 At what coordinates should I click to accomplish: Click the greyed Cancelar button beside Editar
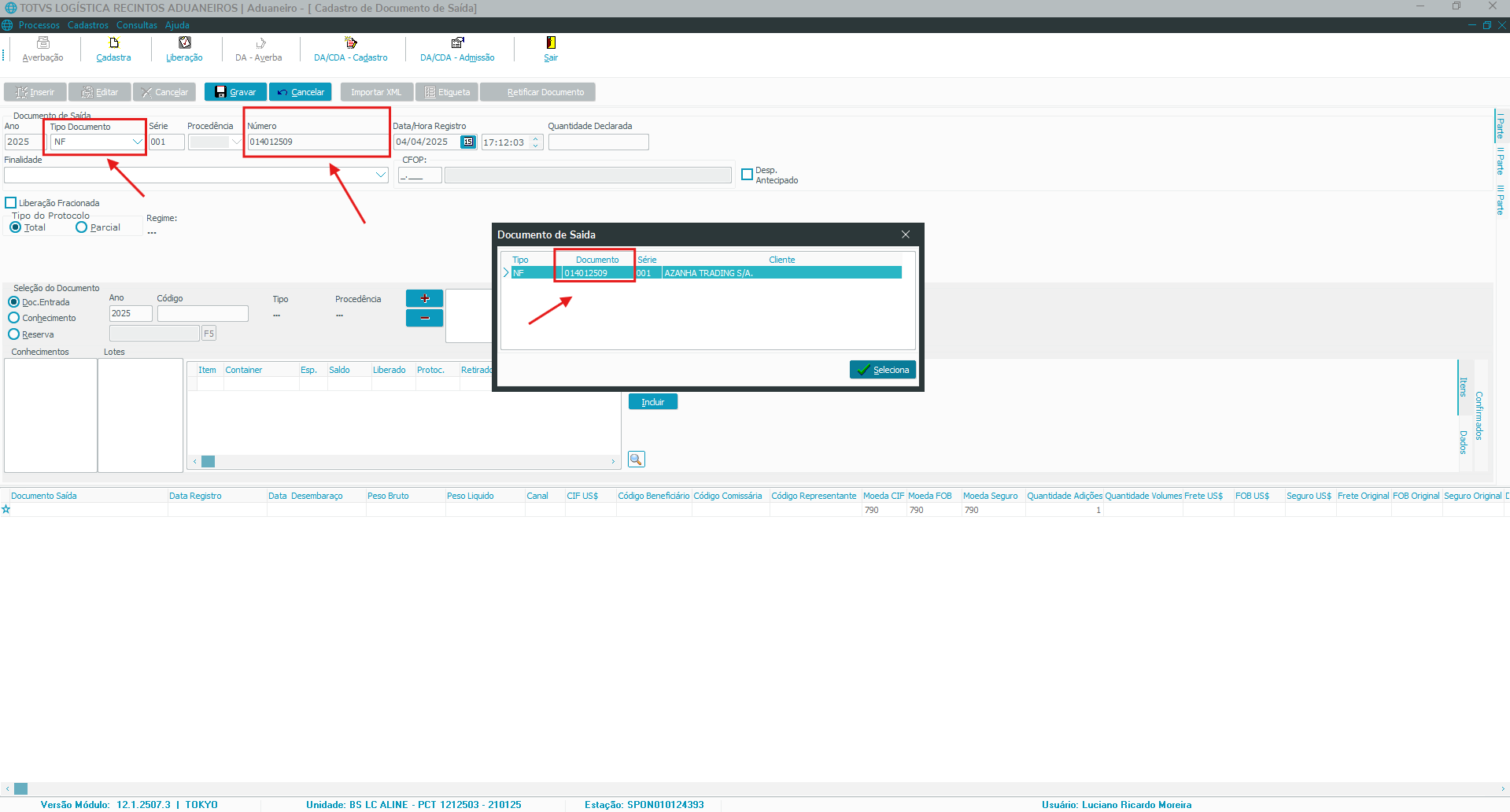(x=164, y=92)
